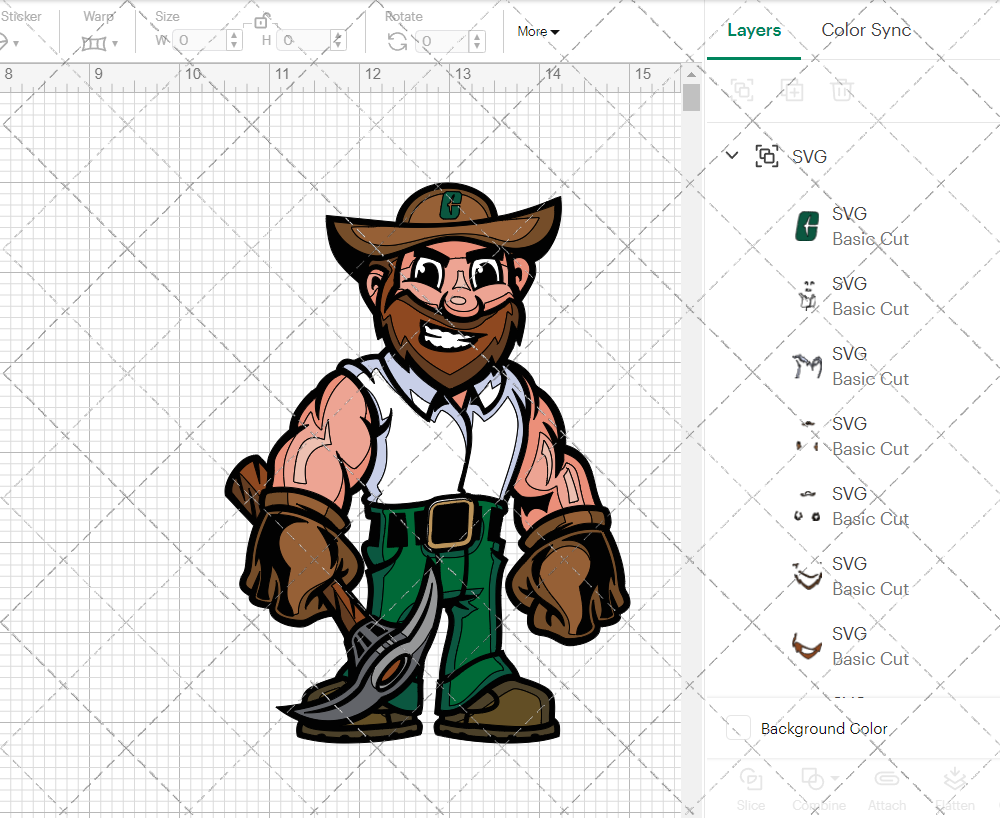Delete the selected layer using trash icon

pos(842,91)
